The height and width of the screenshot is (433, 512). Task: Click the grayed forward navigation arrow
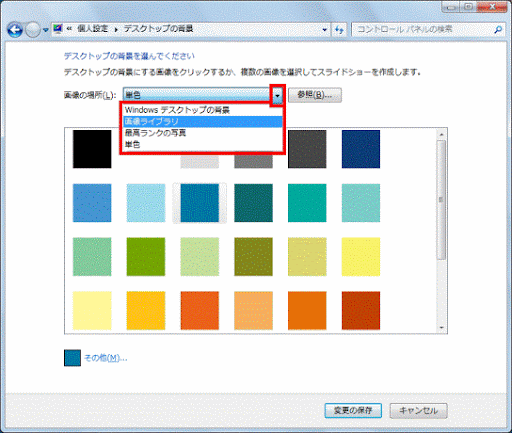click(33, 30)
